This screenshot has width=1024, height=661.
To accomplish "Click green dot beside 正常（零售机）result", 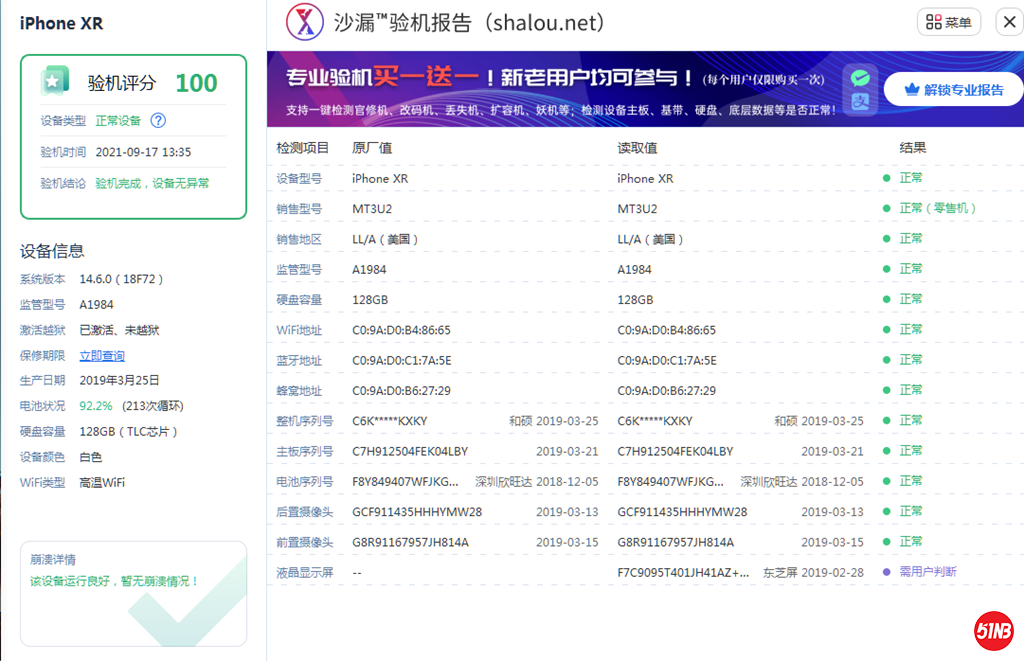I will pyautogui.click(x=884, y=208).
